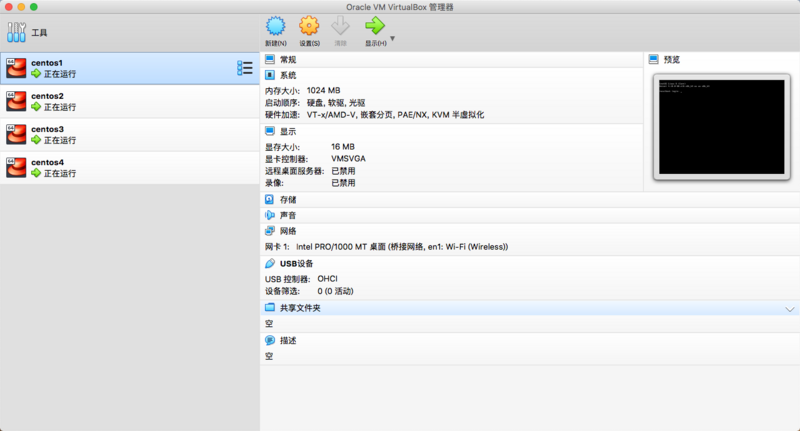The image size is (800, 431).
Task: Click the green running arrow under centos4
Action: click(x=36, y=173)
